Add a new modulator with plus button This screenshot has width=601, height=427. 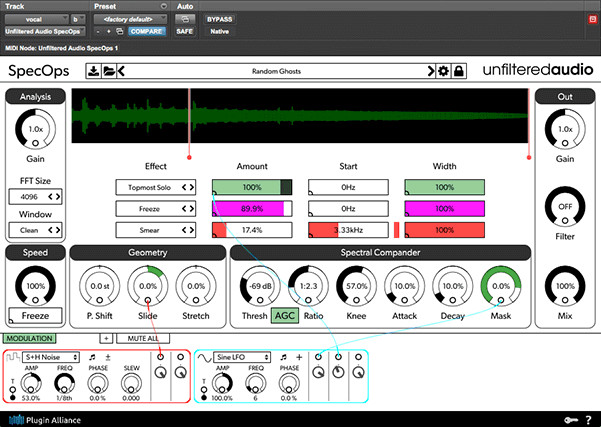[106, 338]
